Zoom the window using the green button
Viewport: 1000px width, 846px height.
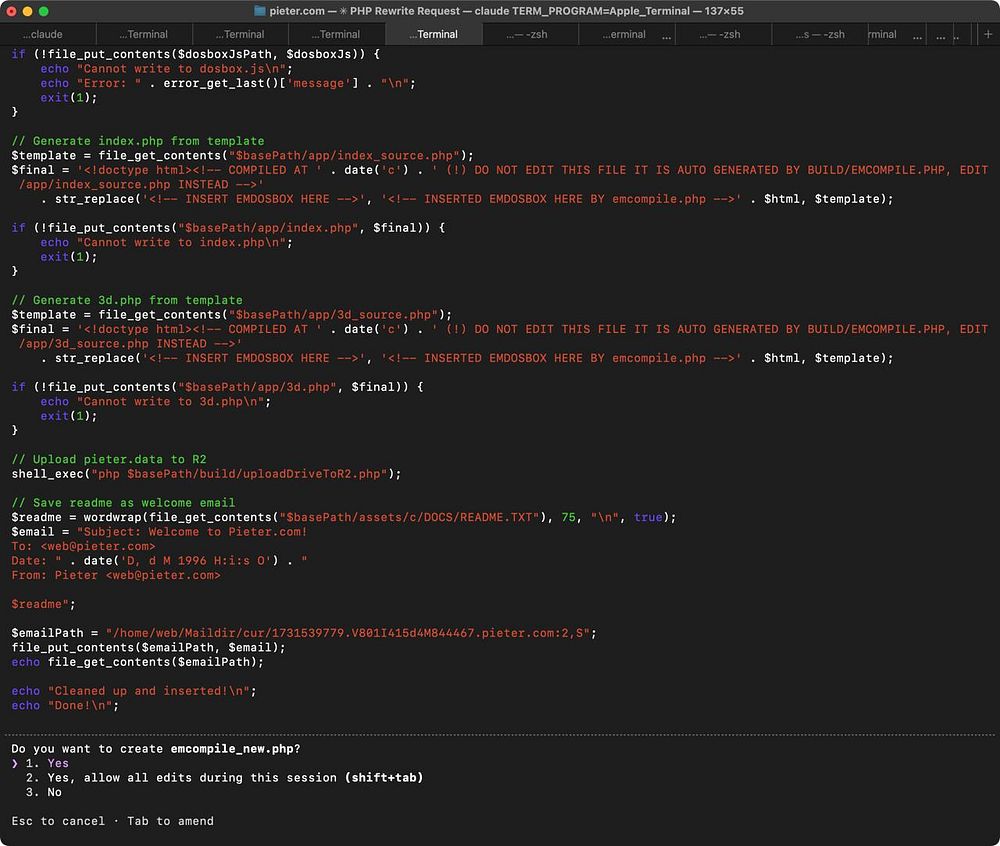click(x=45, y=11)
